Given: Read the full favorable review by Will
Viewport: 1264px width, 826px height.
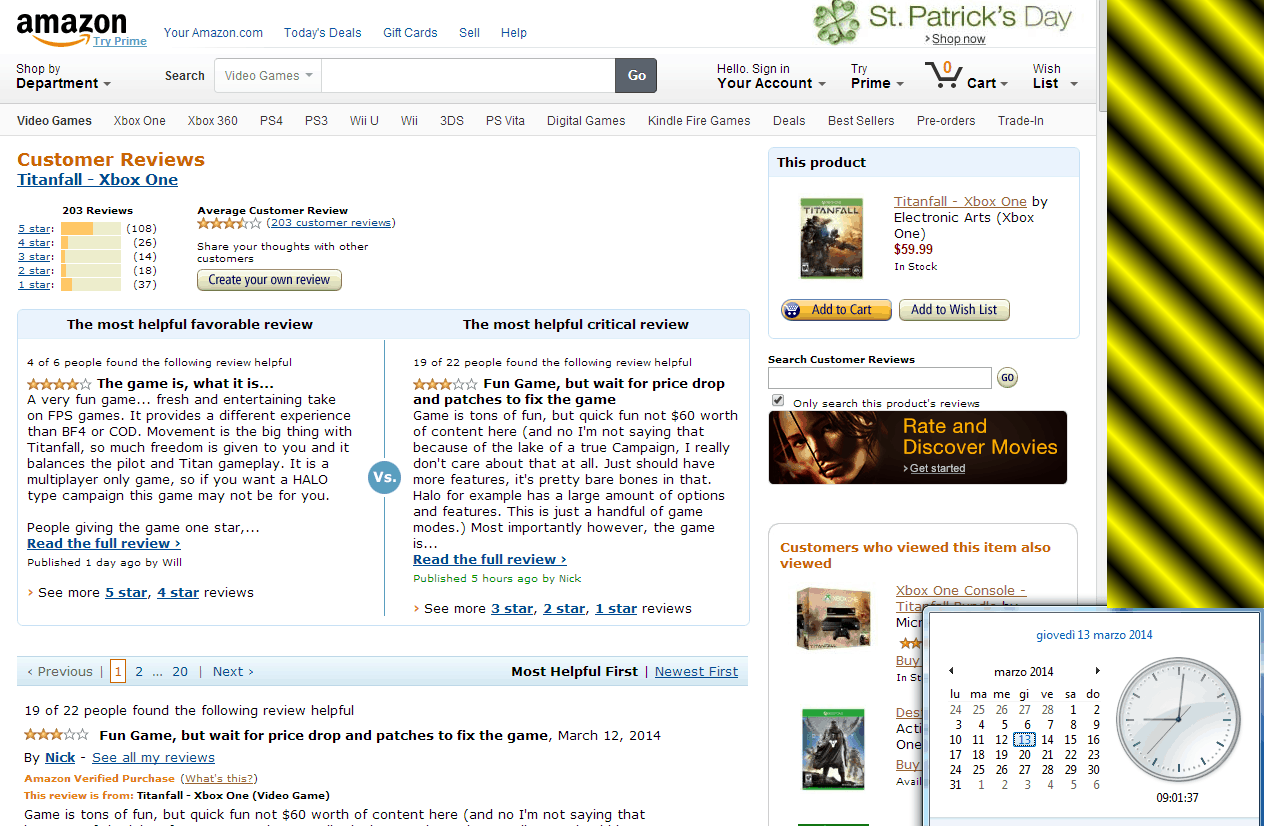Looking at the screenshot, I should click(x=103, y=544).
